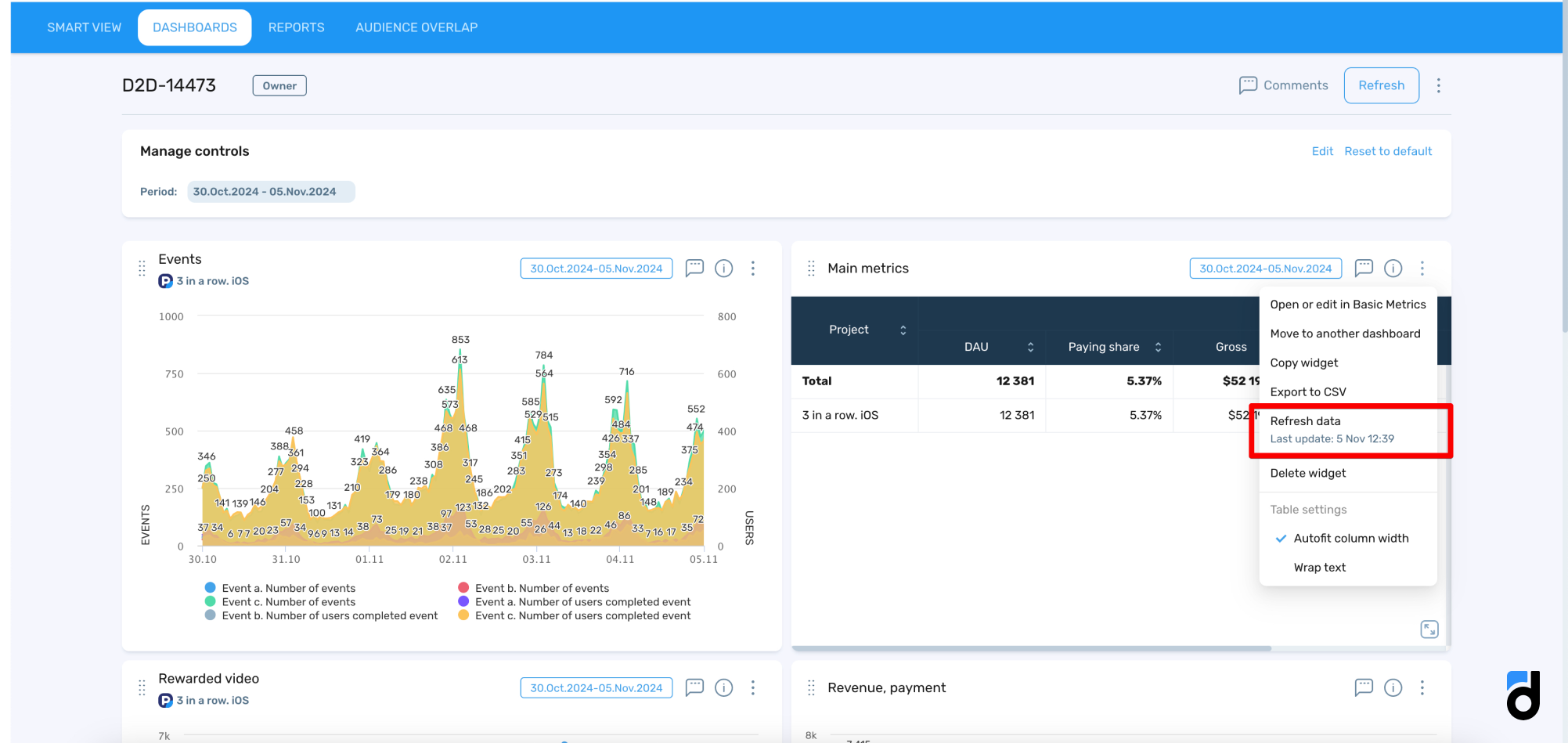Viewport: 1568px width, 743px height.
Task: Switch to the REPORTS tab
Action: [x=296, y=27]
